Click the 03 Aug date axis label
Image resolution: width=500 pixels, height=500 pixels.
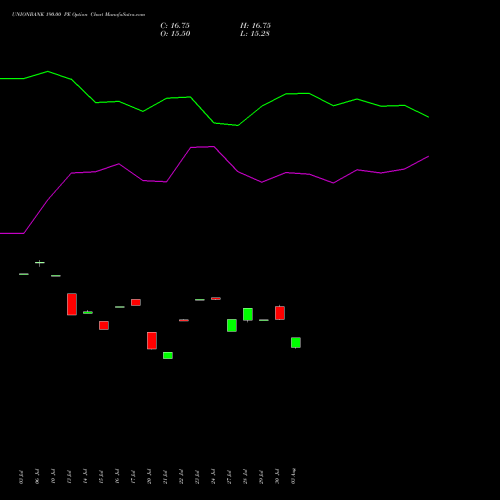coord(293,476)
